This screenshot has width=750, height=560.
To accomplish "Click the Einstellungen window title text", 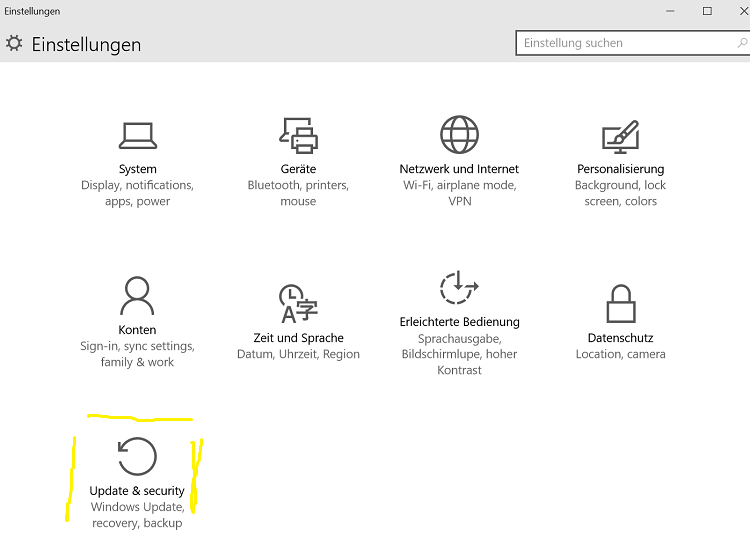I will click(32, 11).
